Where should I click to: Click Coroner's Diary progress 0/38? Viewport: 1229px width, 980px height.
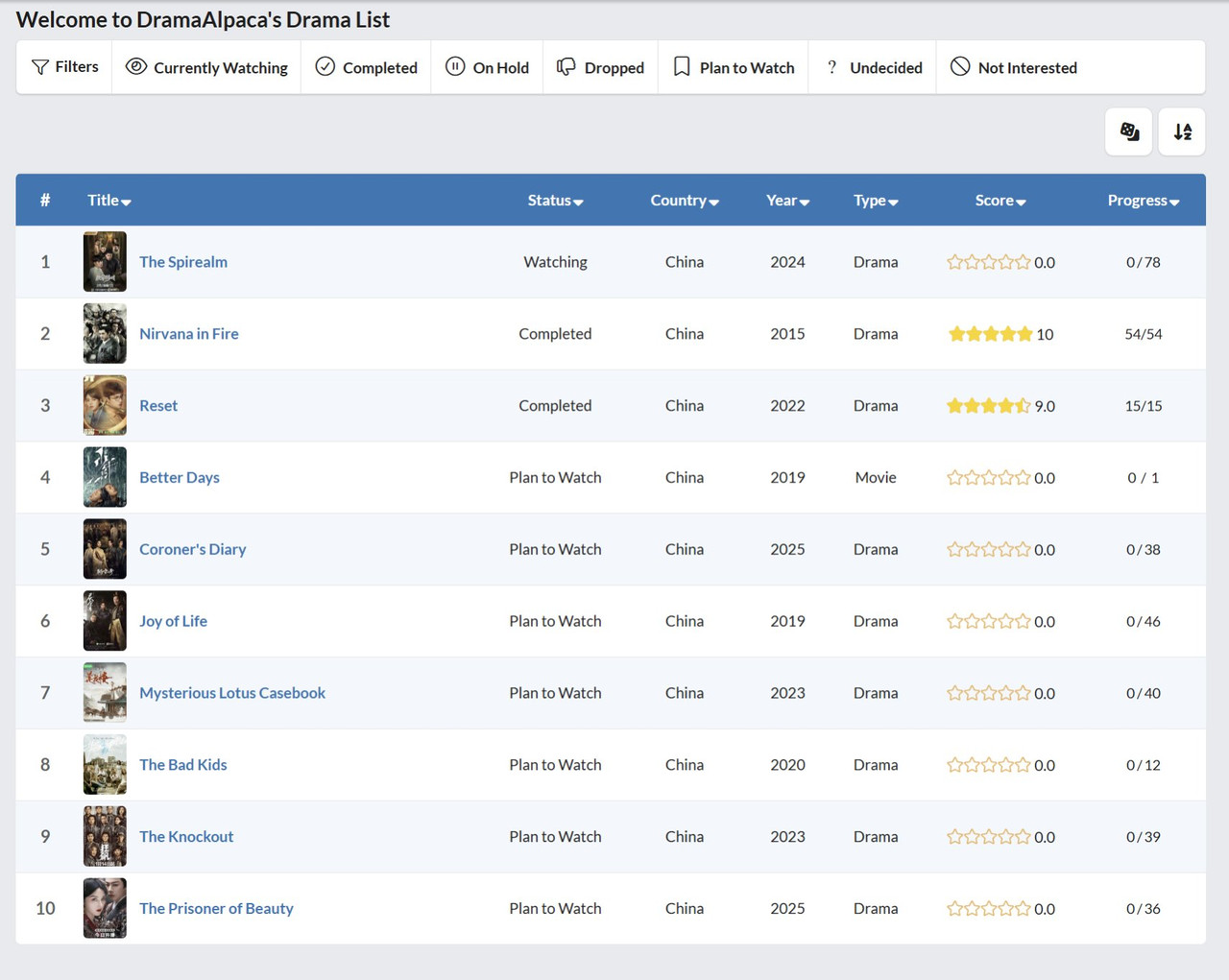1144,549
